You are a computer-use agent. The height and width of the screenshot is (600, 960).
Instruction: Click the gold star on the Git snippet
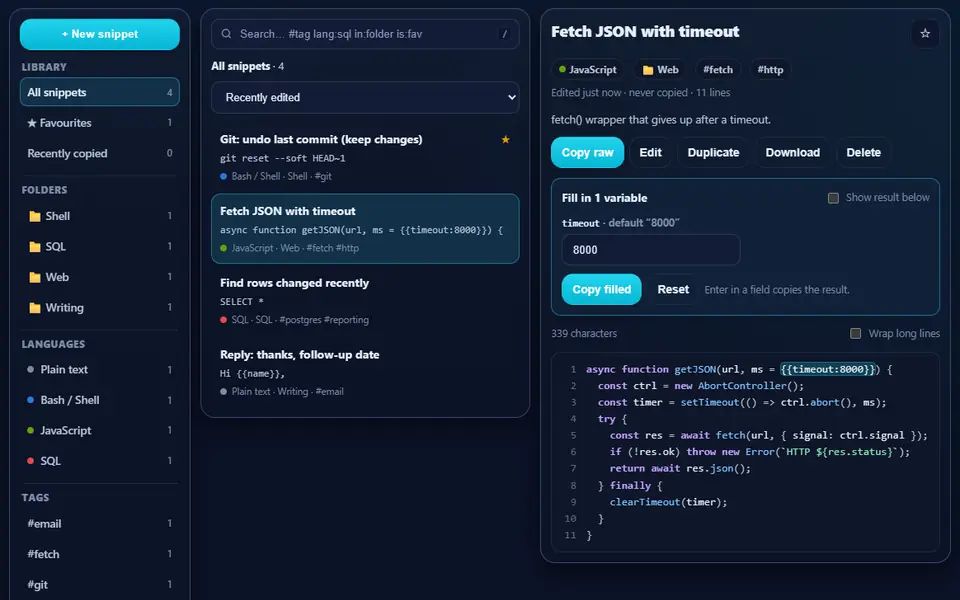pyautogui.click(x=505, y=140)
